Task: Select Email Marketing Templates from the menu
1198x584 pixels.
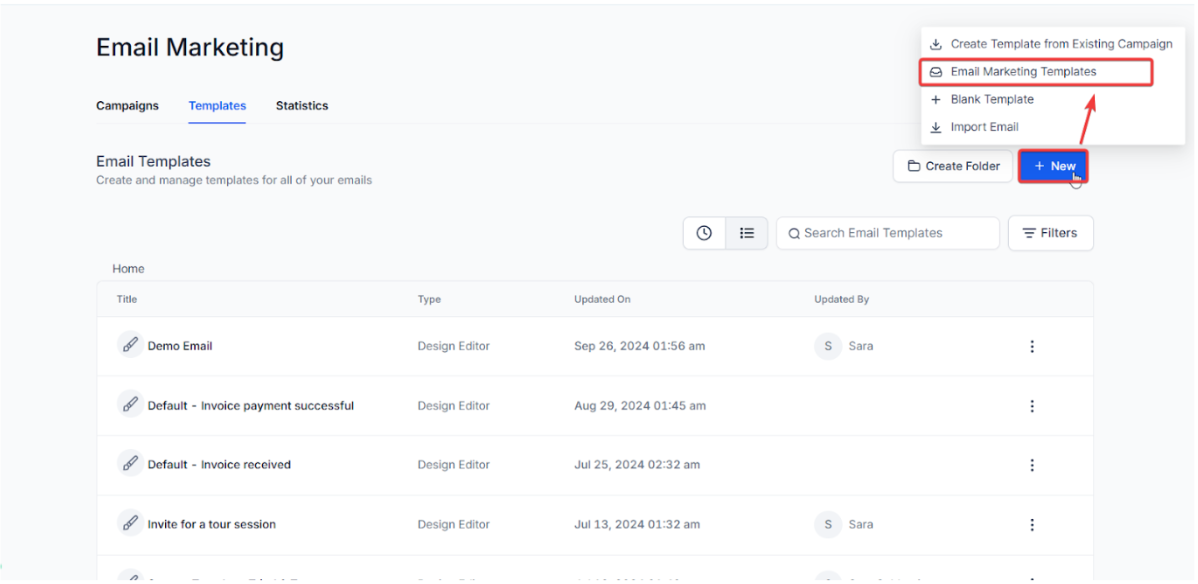Action: (1023, 72)
